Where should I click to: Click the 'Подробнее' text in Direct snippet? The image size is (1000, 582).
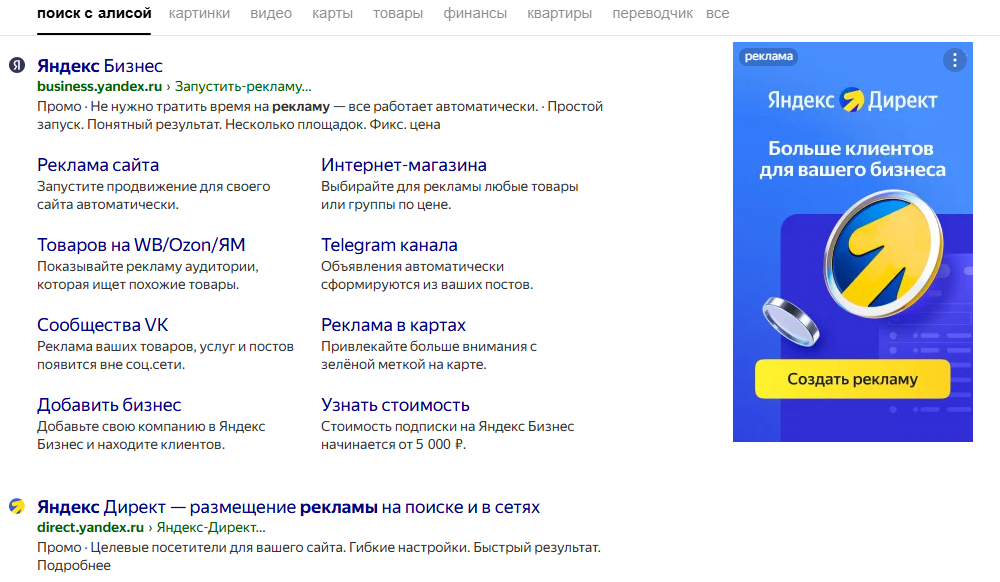coord(74,565)
